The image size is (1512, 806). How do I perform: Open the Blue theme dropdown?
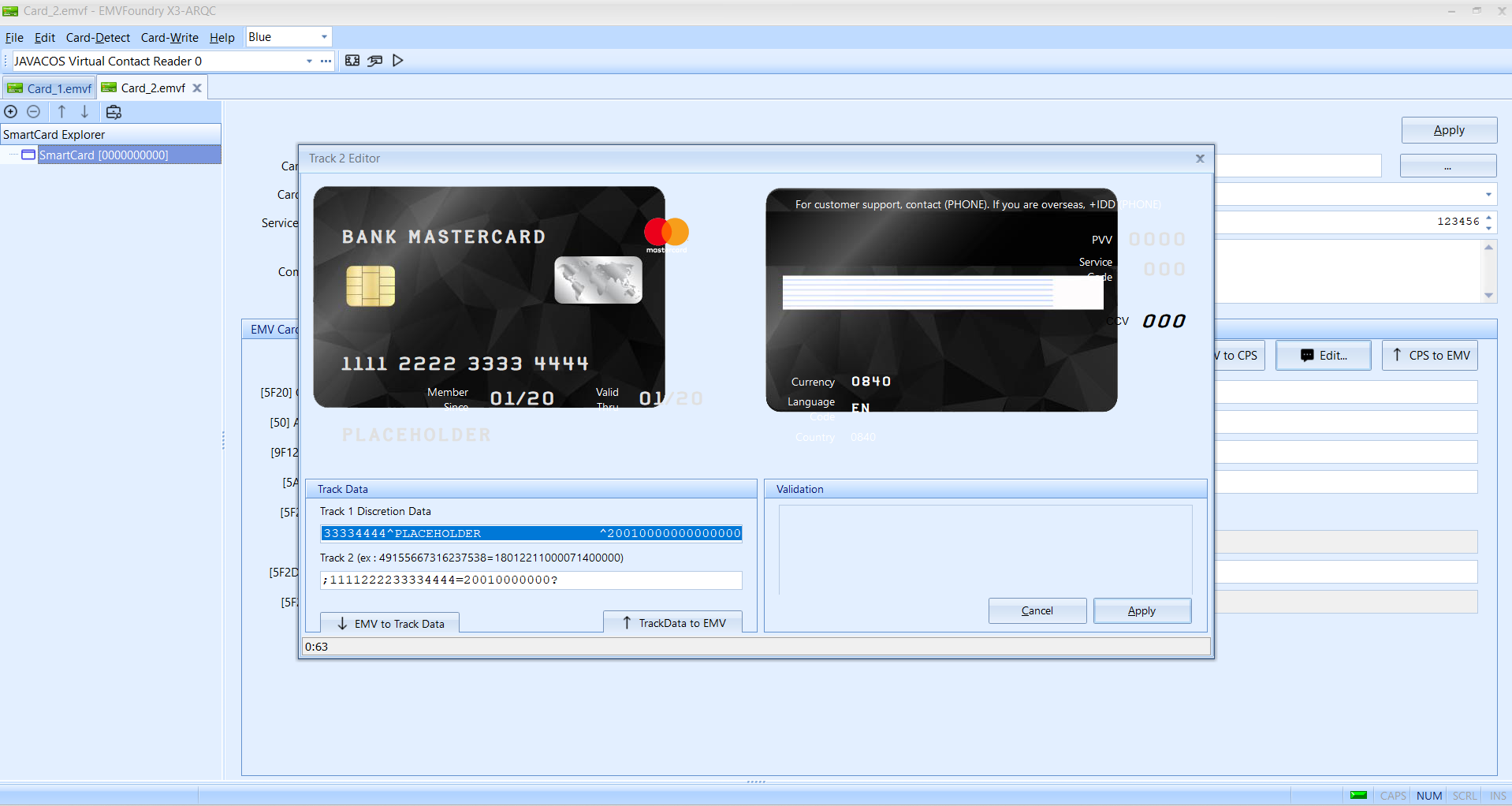(x=324, y=37)
